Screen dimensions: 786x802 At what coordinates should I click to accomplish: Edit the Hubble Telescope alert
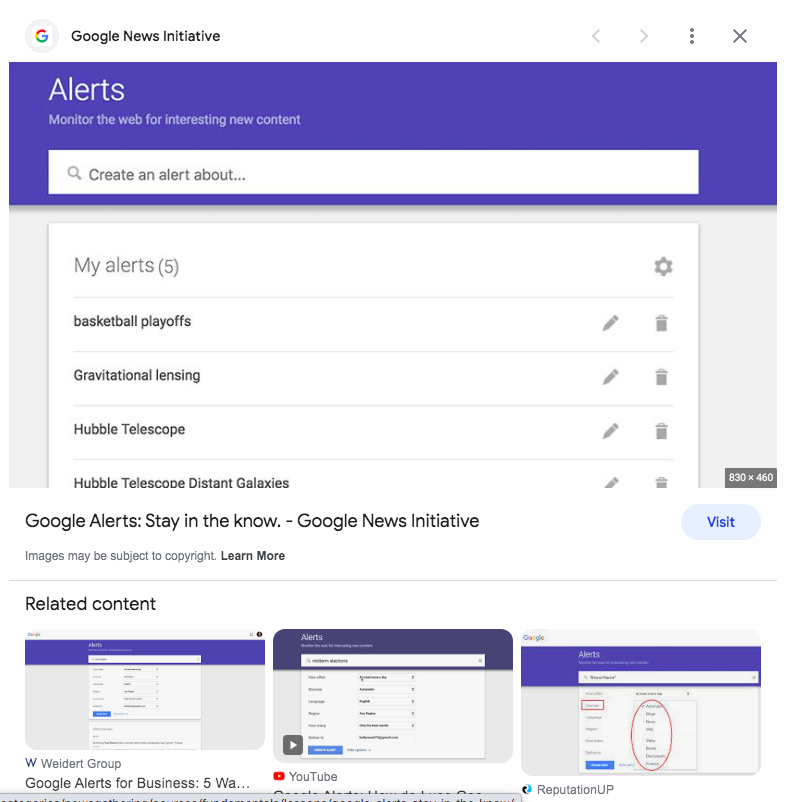pos(611,431)
